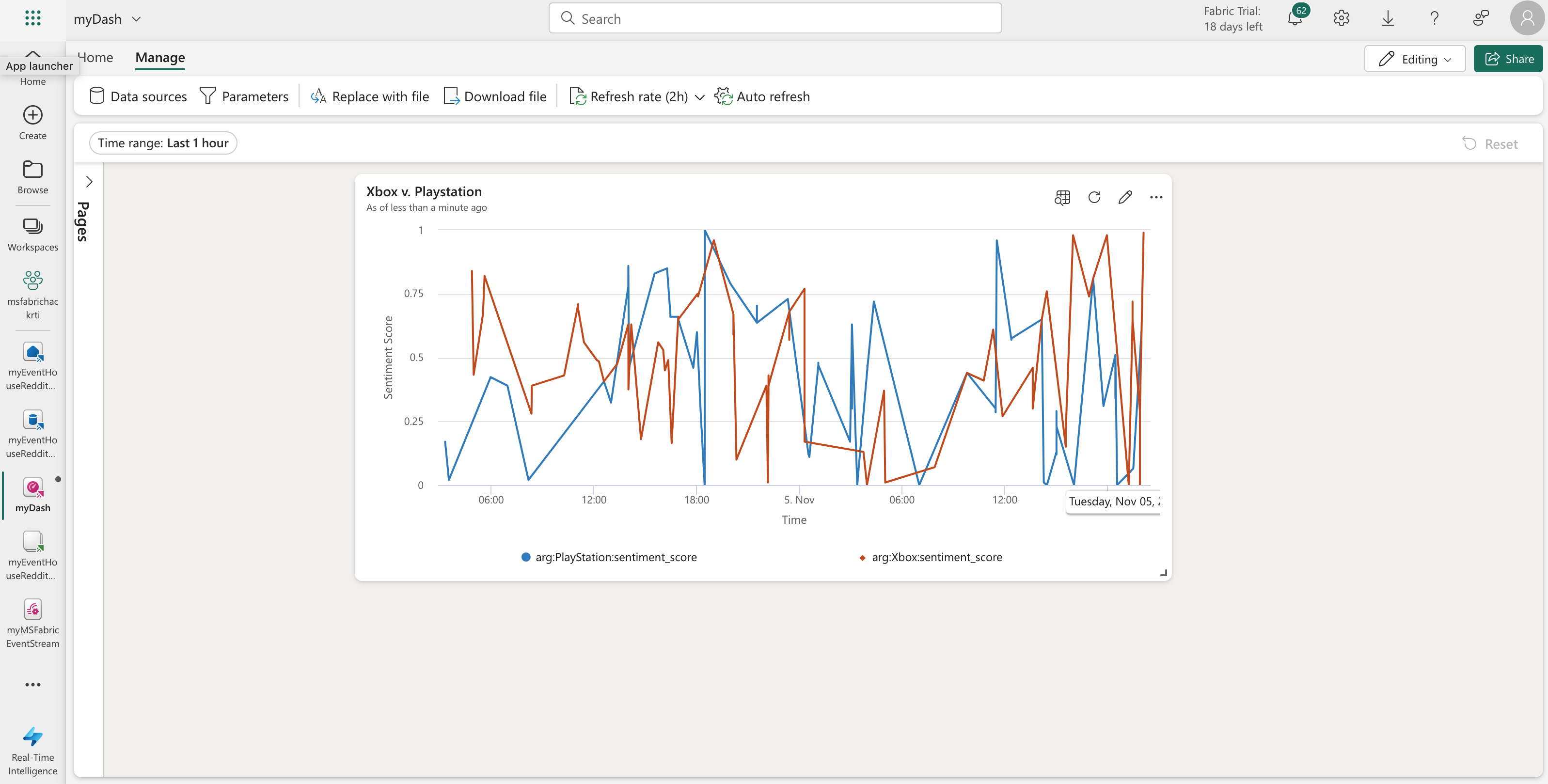Edit the tile with pencil icon
The image size is (1548, 784).
(x=1125, y=197)
